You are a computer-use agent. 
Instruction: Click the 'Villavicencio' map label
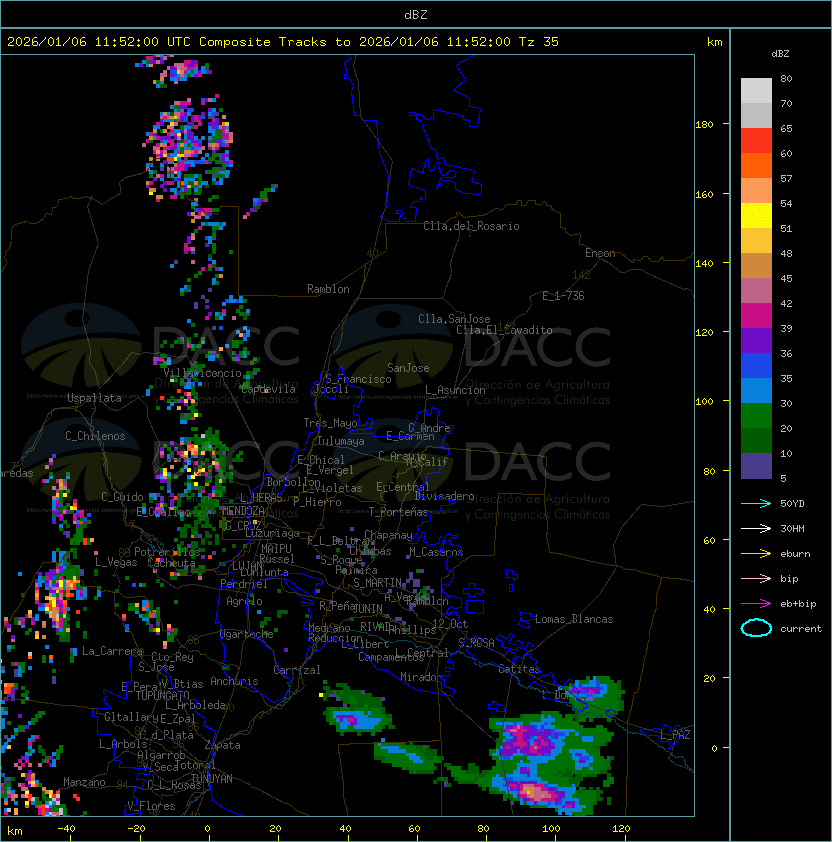[202, 373]
